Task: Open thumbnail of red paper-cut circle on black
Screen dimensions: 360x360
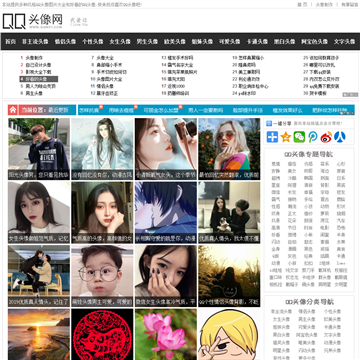Action: (x=102, y=334)
